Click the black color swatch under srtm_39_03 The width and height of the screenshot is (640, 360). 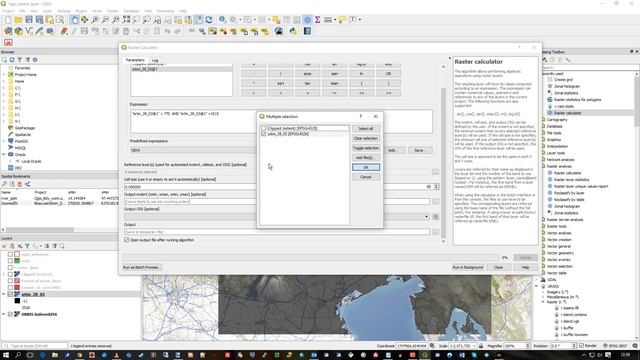[x=17, y=301]
